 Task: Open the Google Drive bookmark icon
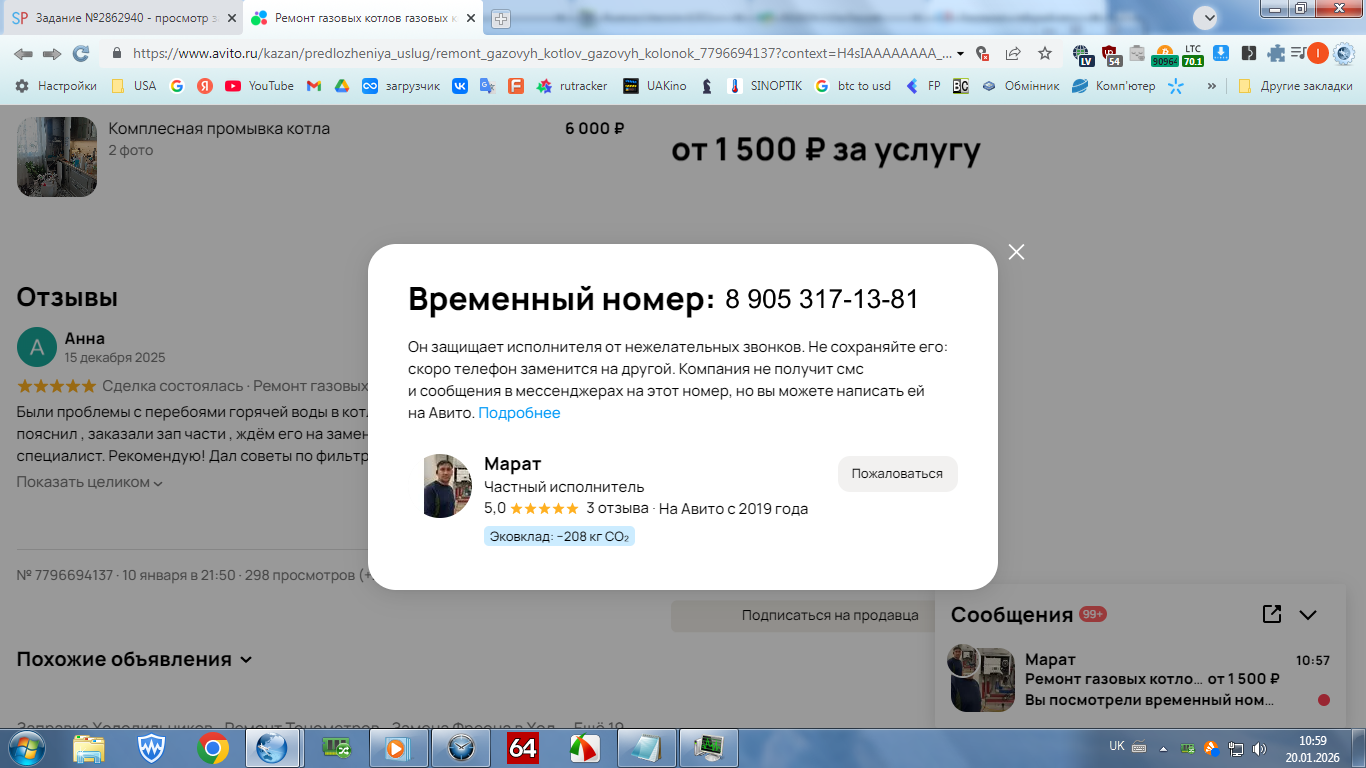(x=341, y=86)
